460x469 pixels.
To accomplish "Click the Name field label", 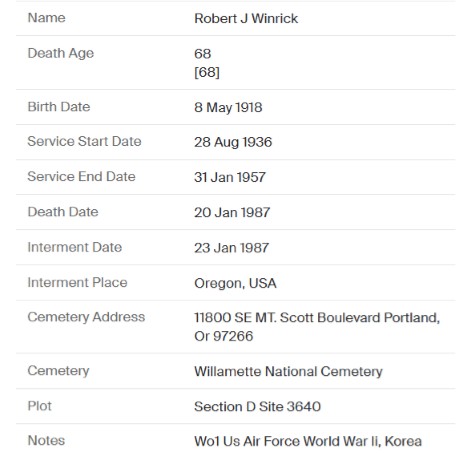I will 46,18.
